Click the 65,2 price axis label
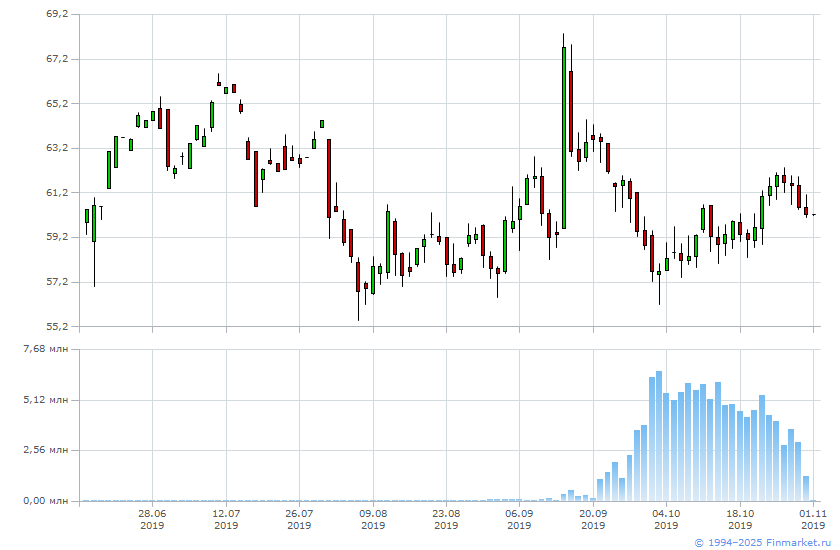This screenshot has width=840, height=550. 57,103
